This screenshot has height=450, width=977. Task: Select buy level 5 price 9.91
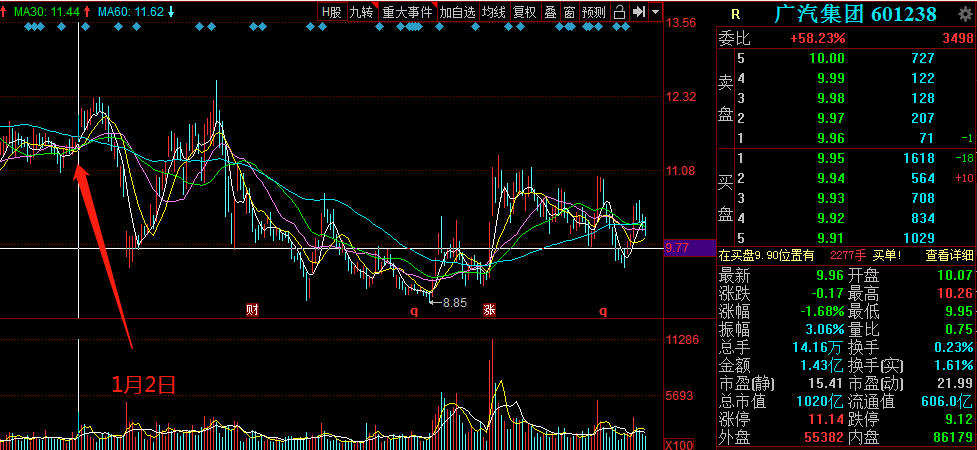[x=832, y=238]
